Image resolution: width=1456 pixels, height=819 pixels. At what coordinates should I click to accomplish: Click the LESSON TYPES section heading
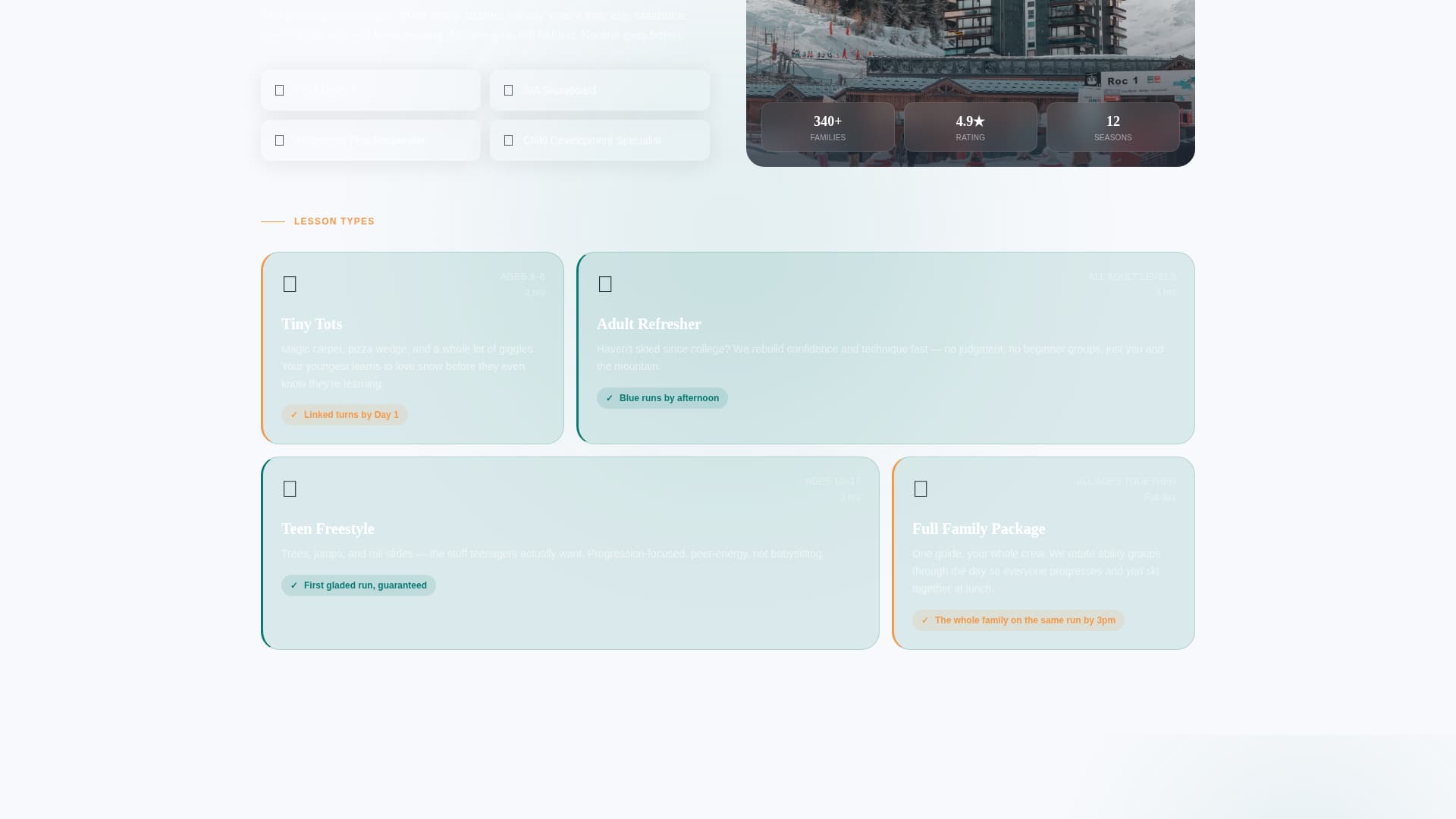(x=334, y=221)
